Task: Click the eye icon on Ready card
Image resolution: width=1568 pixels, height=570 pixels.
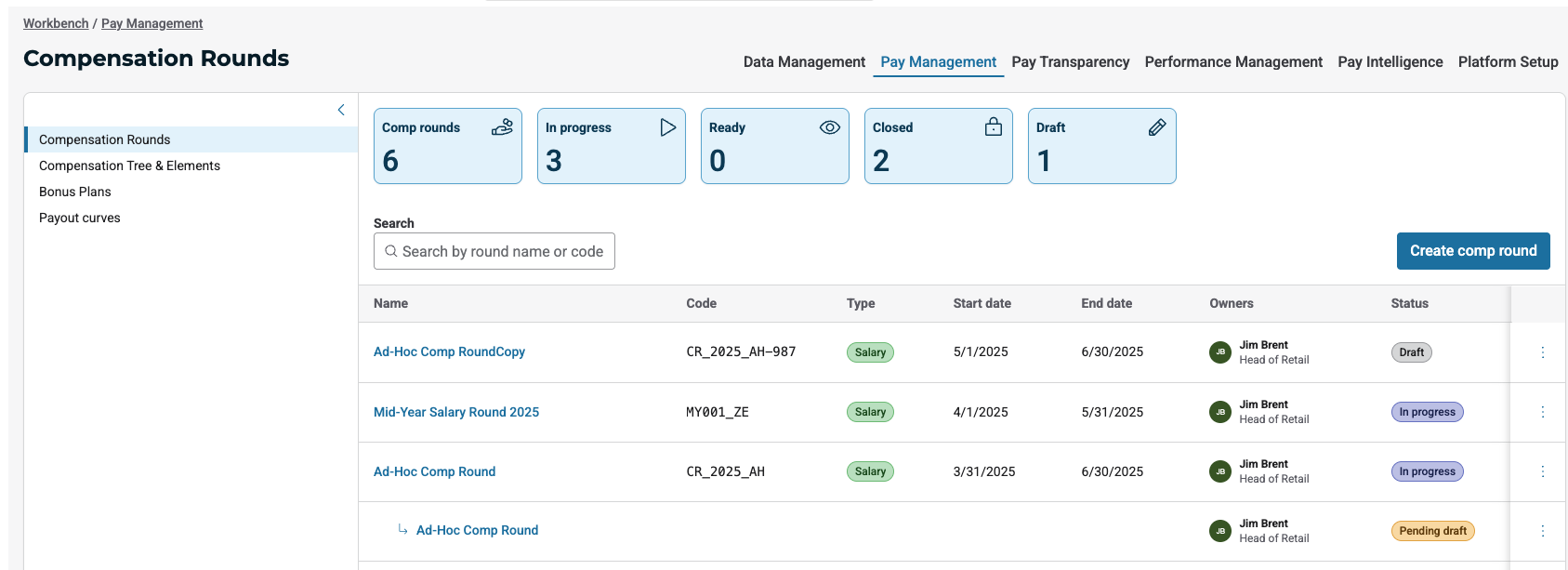Action: click(829, 127)
